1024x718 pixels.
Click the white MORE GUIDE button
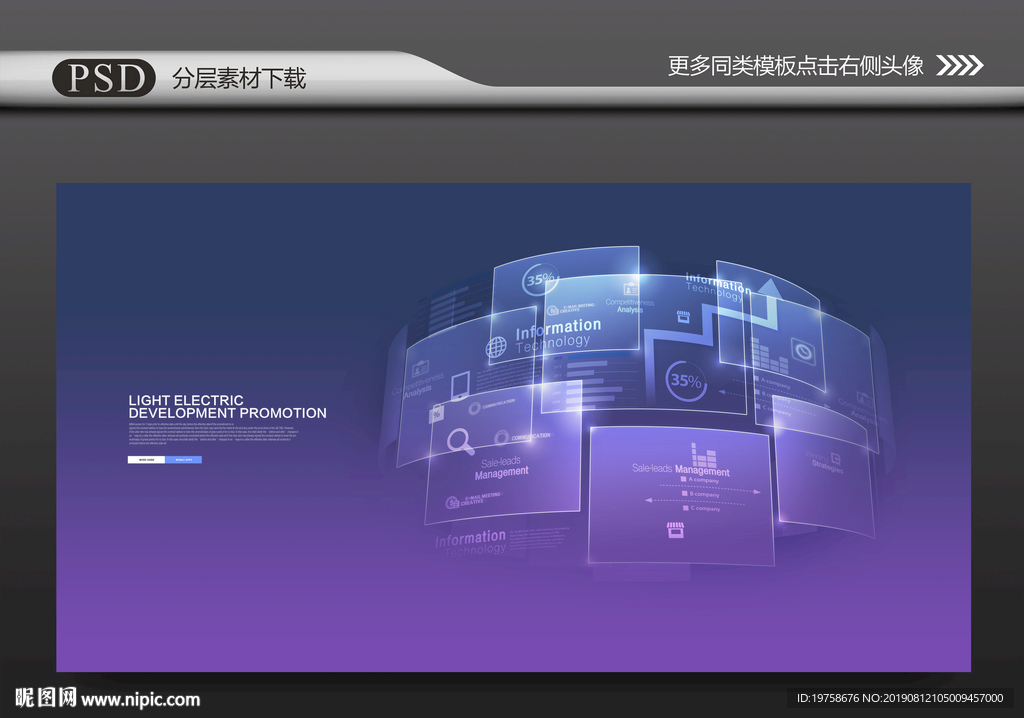tap(146, 460)
